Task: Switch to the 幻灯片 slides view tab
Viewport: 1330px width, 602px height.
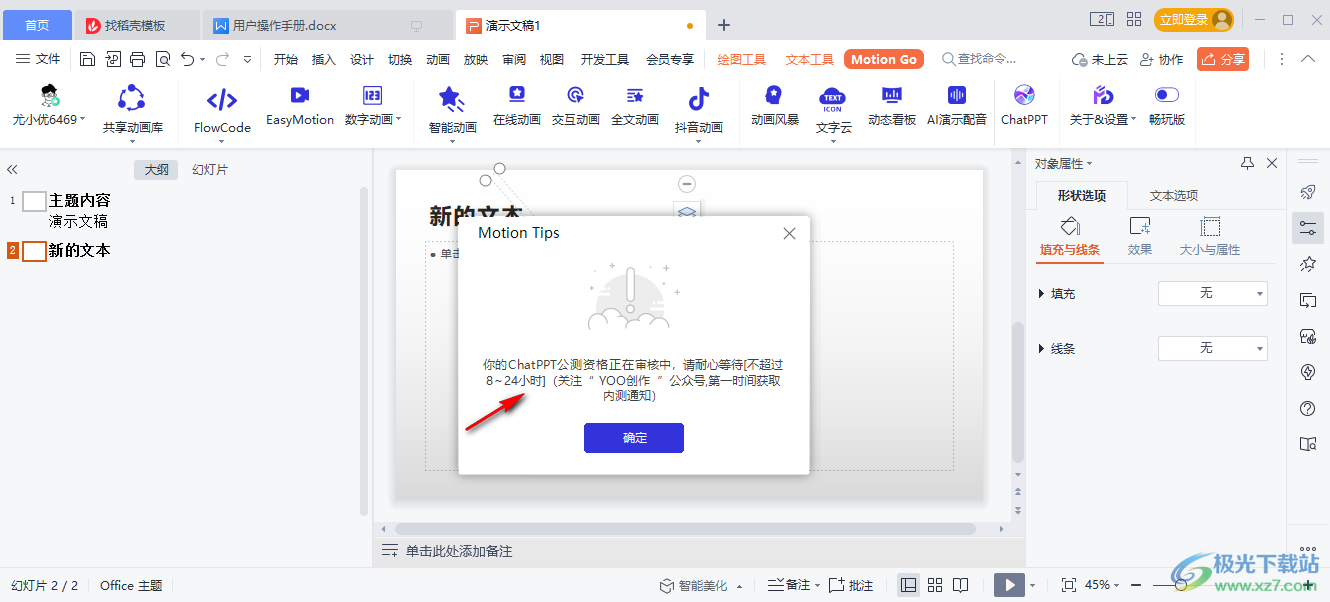Action: (210, 170)
